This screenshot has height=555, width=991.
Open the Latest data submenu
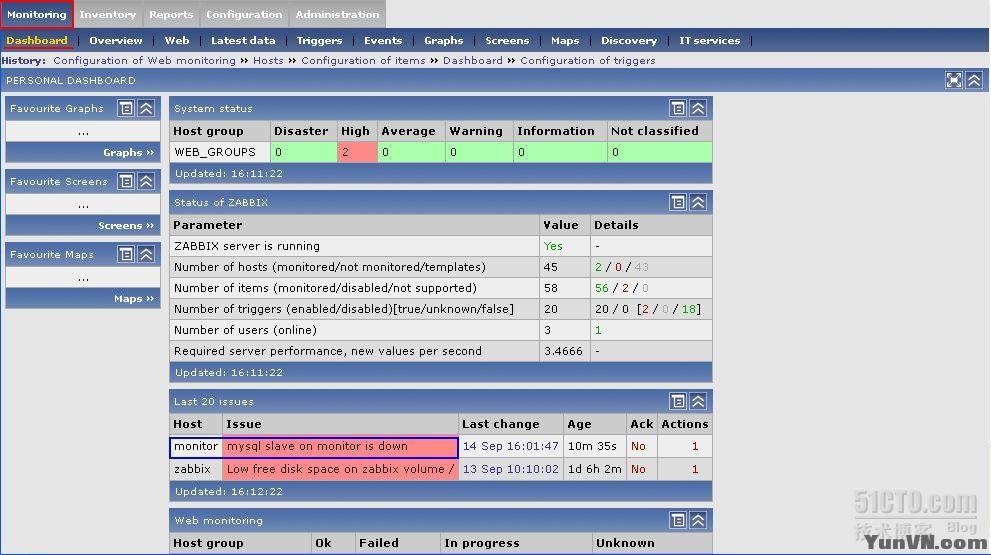pos(243,40)
